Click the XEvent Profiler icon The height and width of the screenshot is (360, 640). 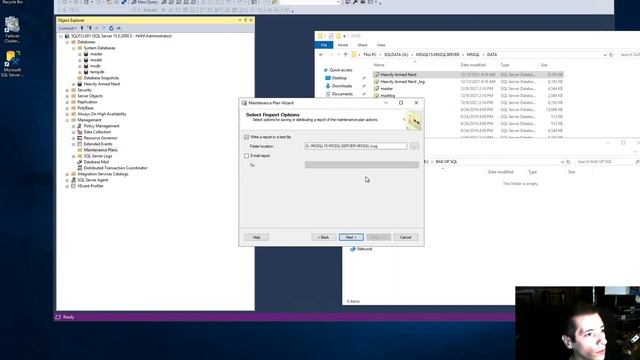pyautogui.click(x=73, y=186)
